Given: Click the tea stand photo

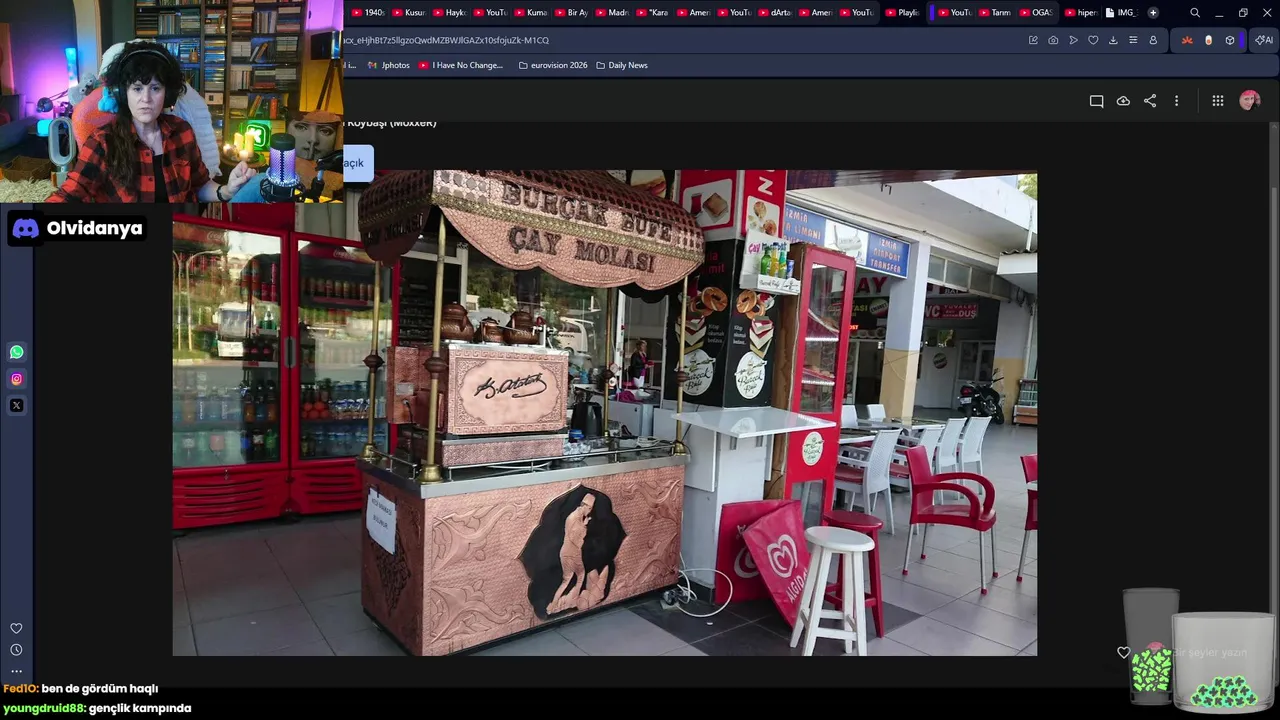Looking at the screenshot, I should tap(605, 413).
